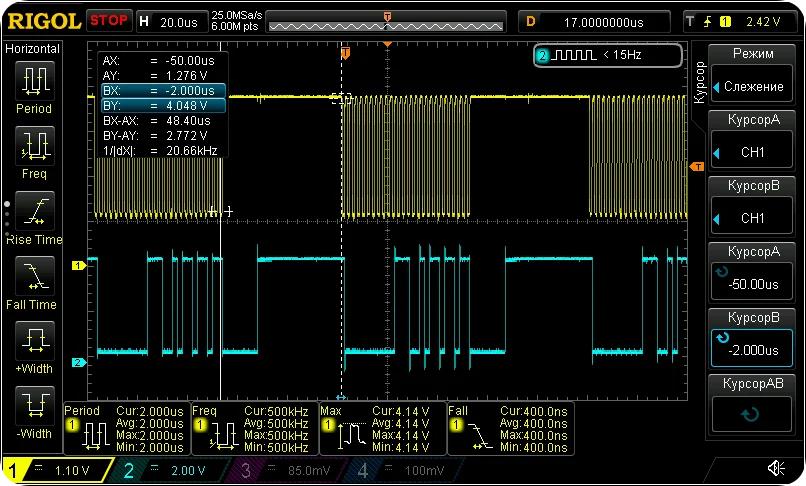Click the CH2 ground level marker

pyautogui.click(x=78, y=363)
